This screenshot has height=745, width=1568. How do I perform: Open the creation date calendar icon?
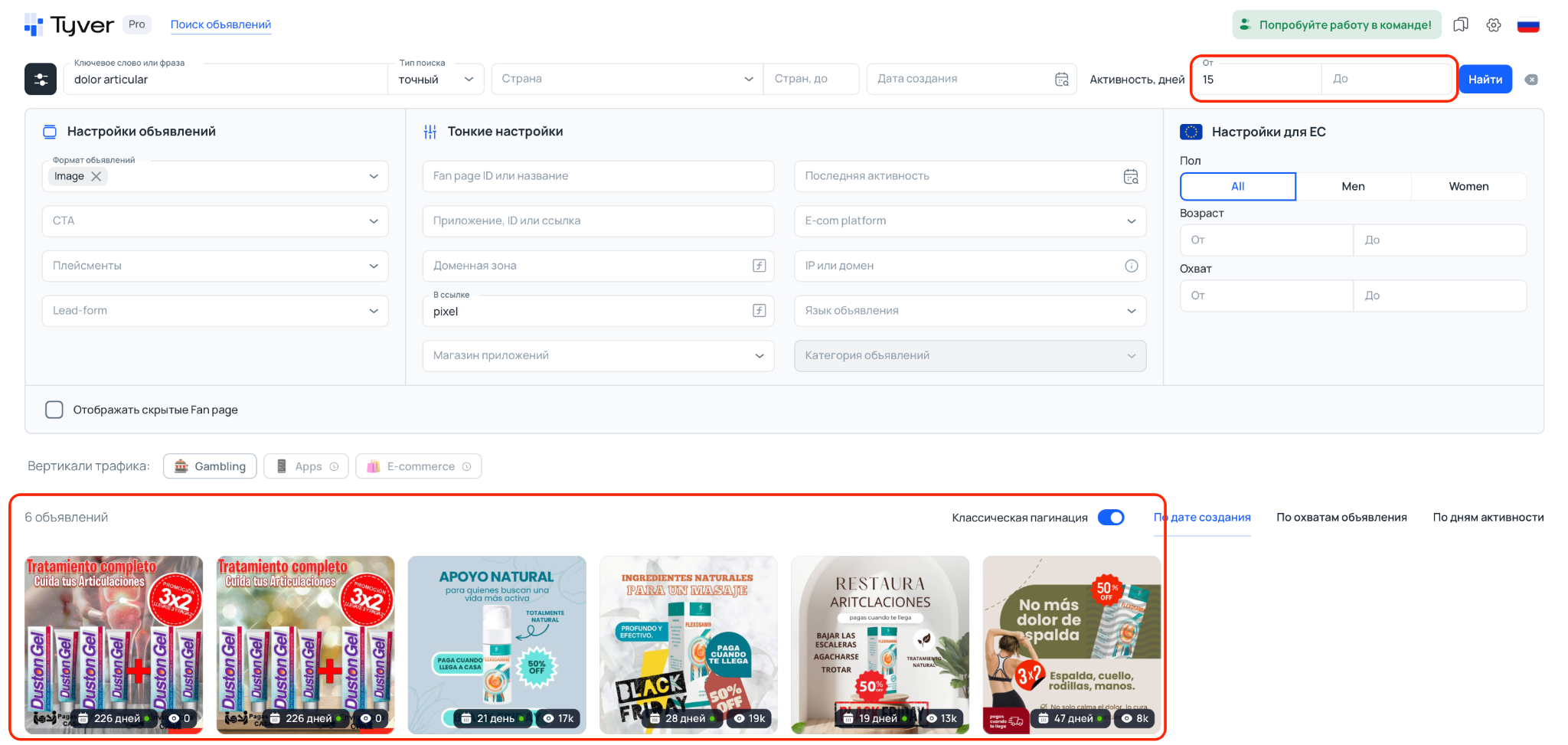pyautogui.click(x=1062, y=79)
